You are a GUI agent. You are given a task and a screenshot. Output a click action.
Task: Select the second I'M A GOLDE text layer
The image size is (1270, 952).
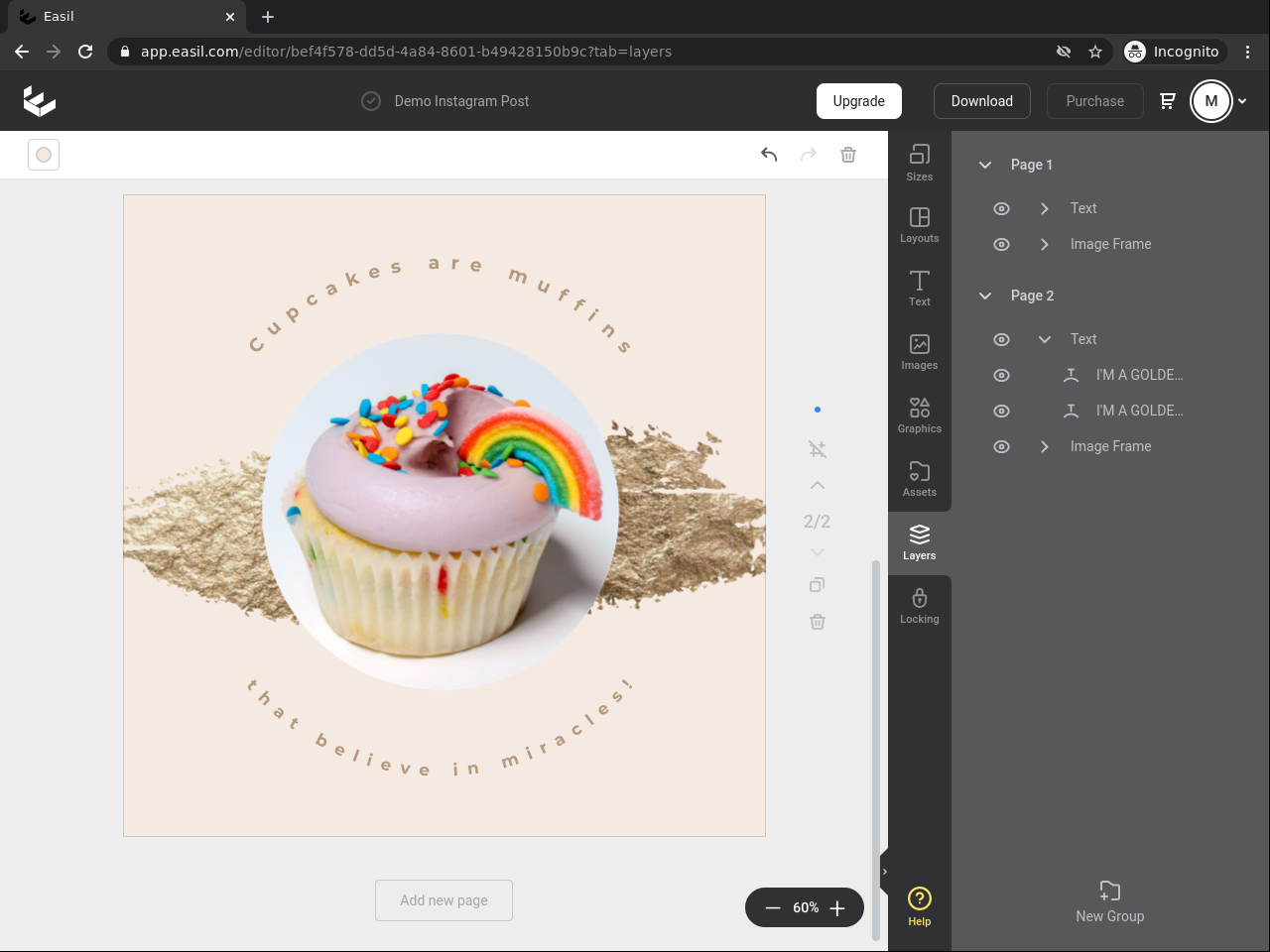(1139, 411)
